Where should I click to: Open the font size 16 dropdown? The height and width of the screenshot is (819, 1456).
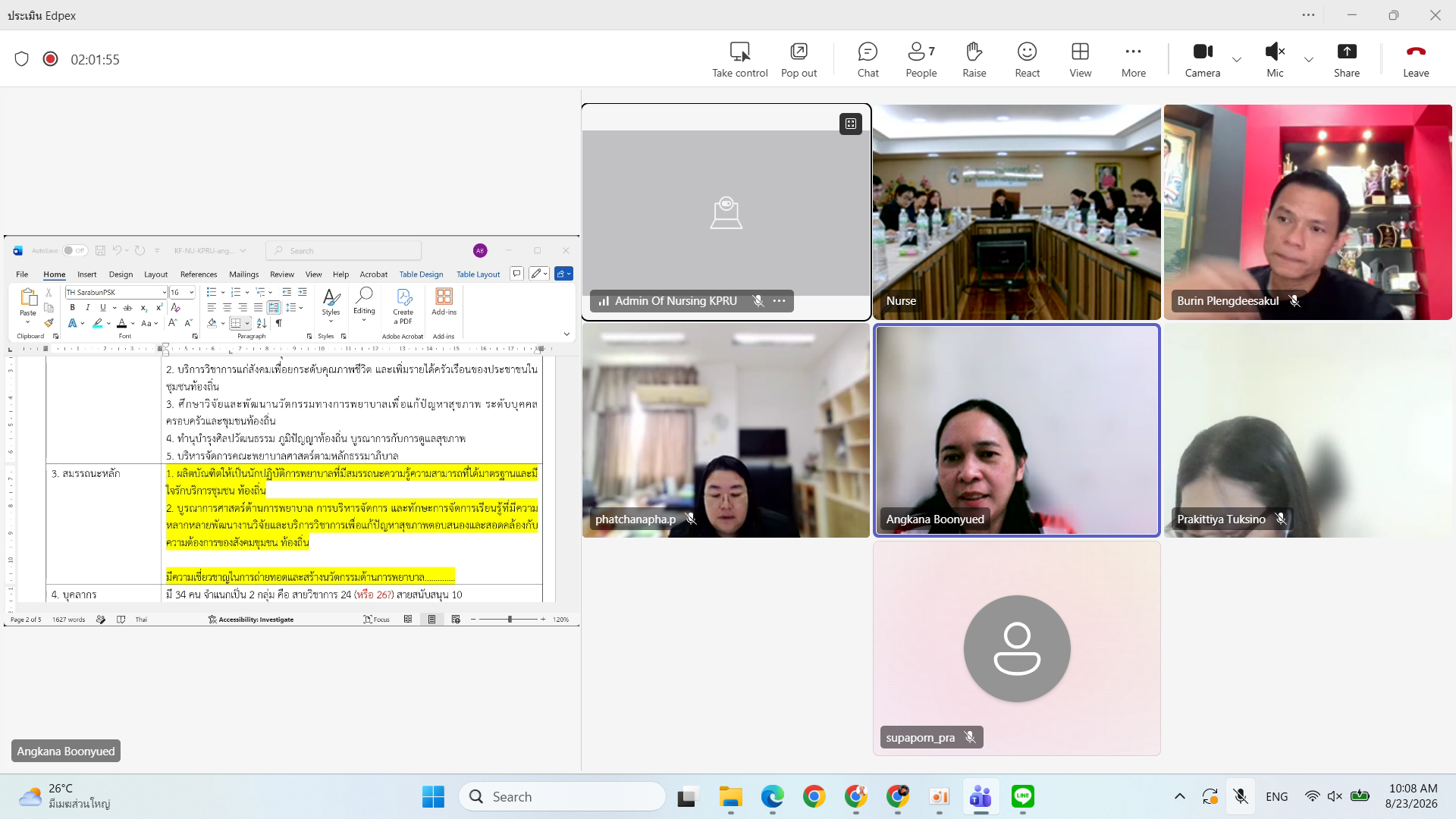click(x=191, y=292)
